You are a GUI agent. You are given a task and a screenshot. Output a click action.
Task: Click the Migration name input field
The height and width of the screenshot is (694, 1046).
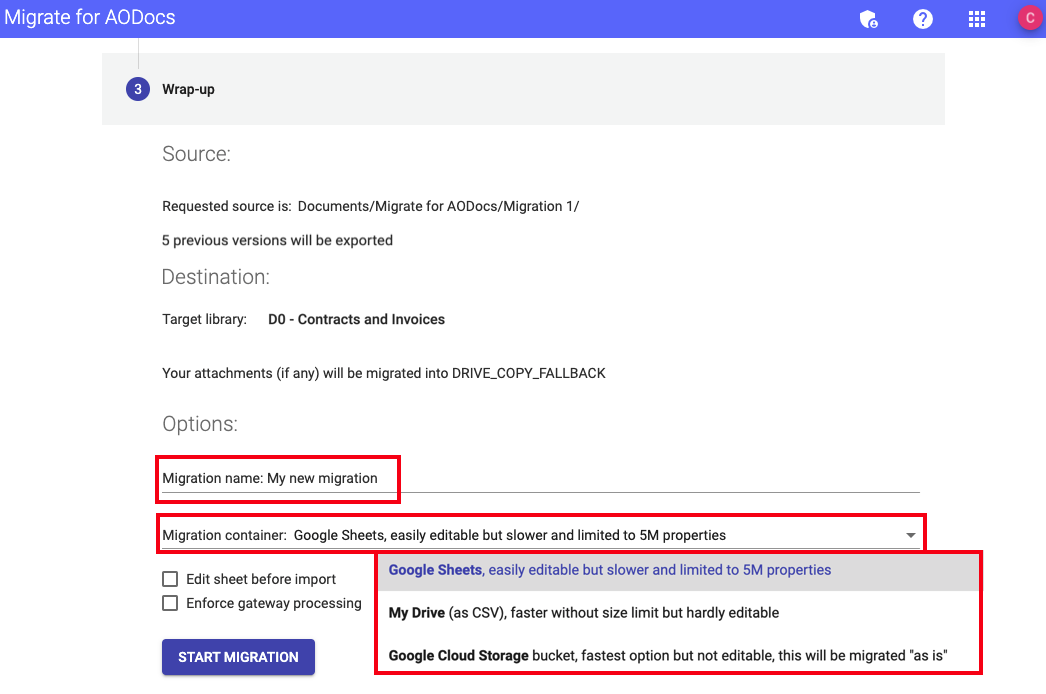pyautogui.click(x=540, y=478)
